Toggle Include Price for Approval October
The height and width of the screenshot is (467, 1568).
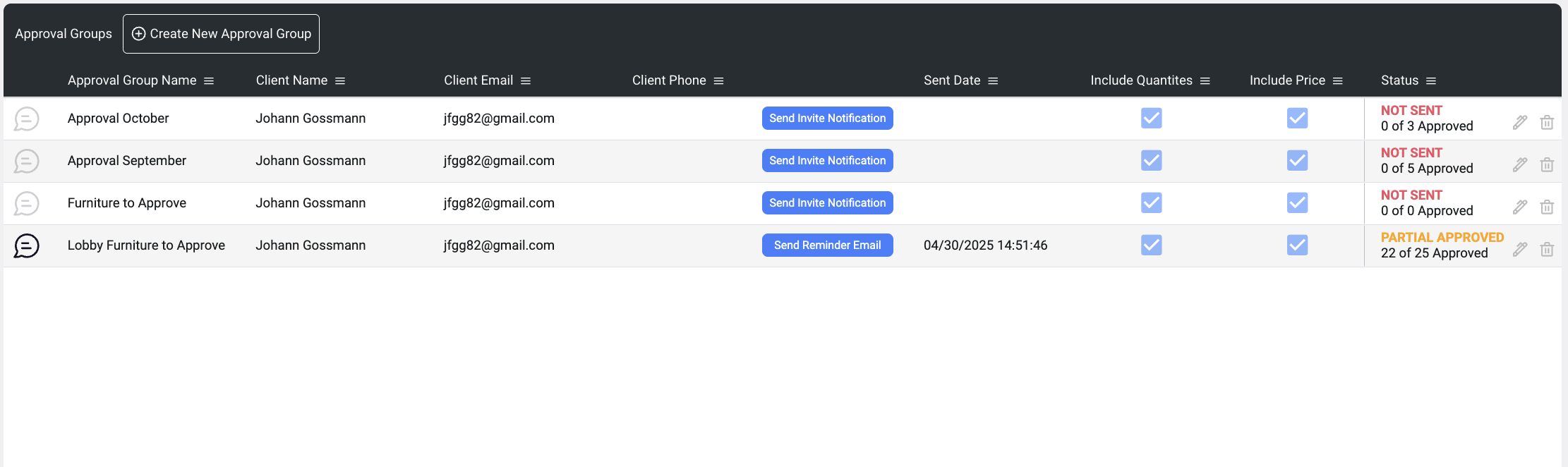[x=1298, y=118]
